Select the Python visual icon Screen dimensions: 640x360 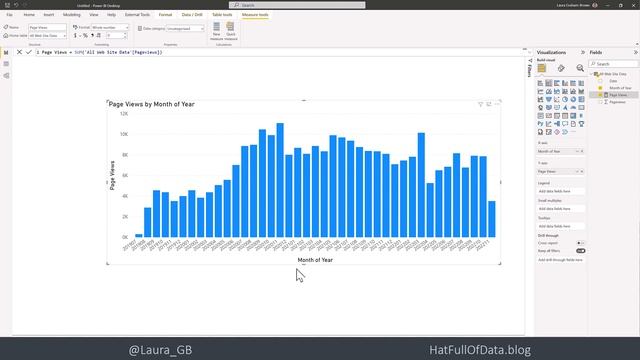540,124
